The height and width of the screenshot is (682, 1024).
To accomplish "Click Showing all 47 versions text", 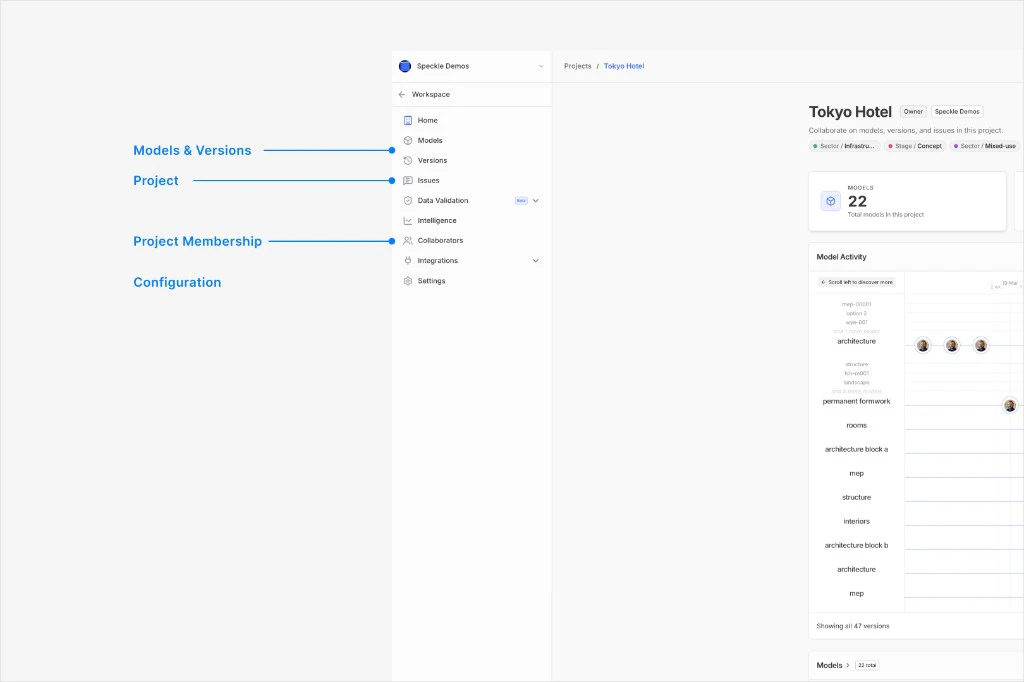I will [x=852, y=626].
